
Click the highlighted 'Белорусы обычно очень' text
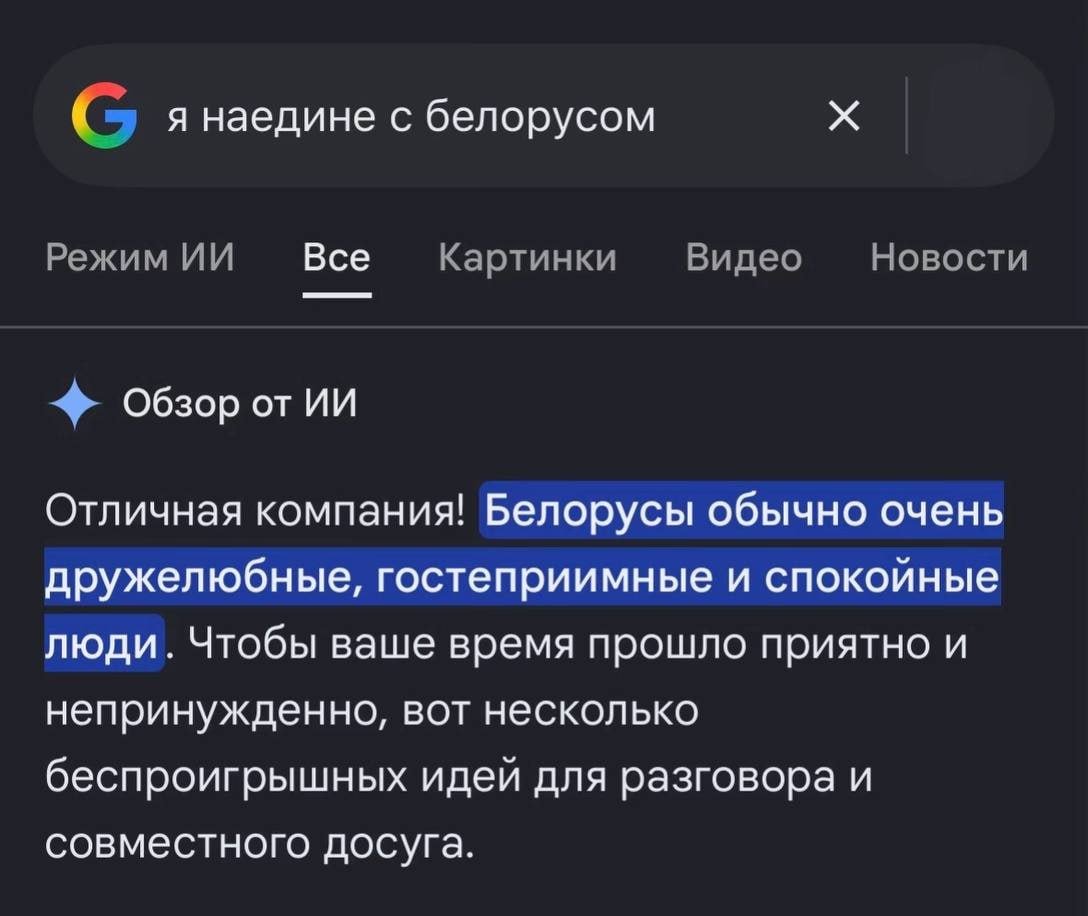pos(743,511)
